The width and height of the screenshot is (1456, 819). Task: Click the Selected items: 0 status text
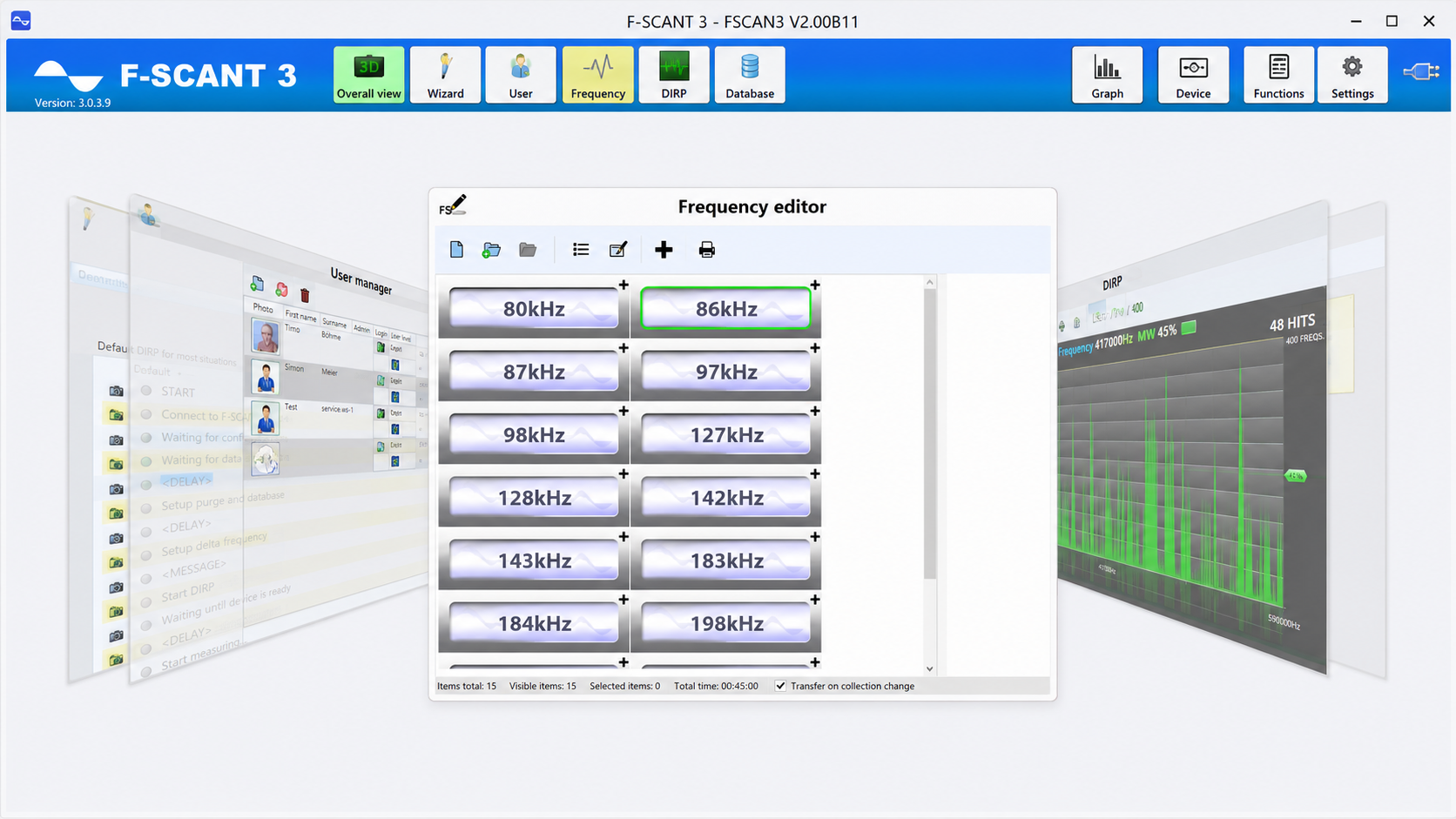coord(624,686)
